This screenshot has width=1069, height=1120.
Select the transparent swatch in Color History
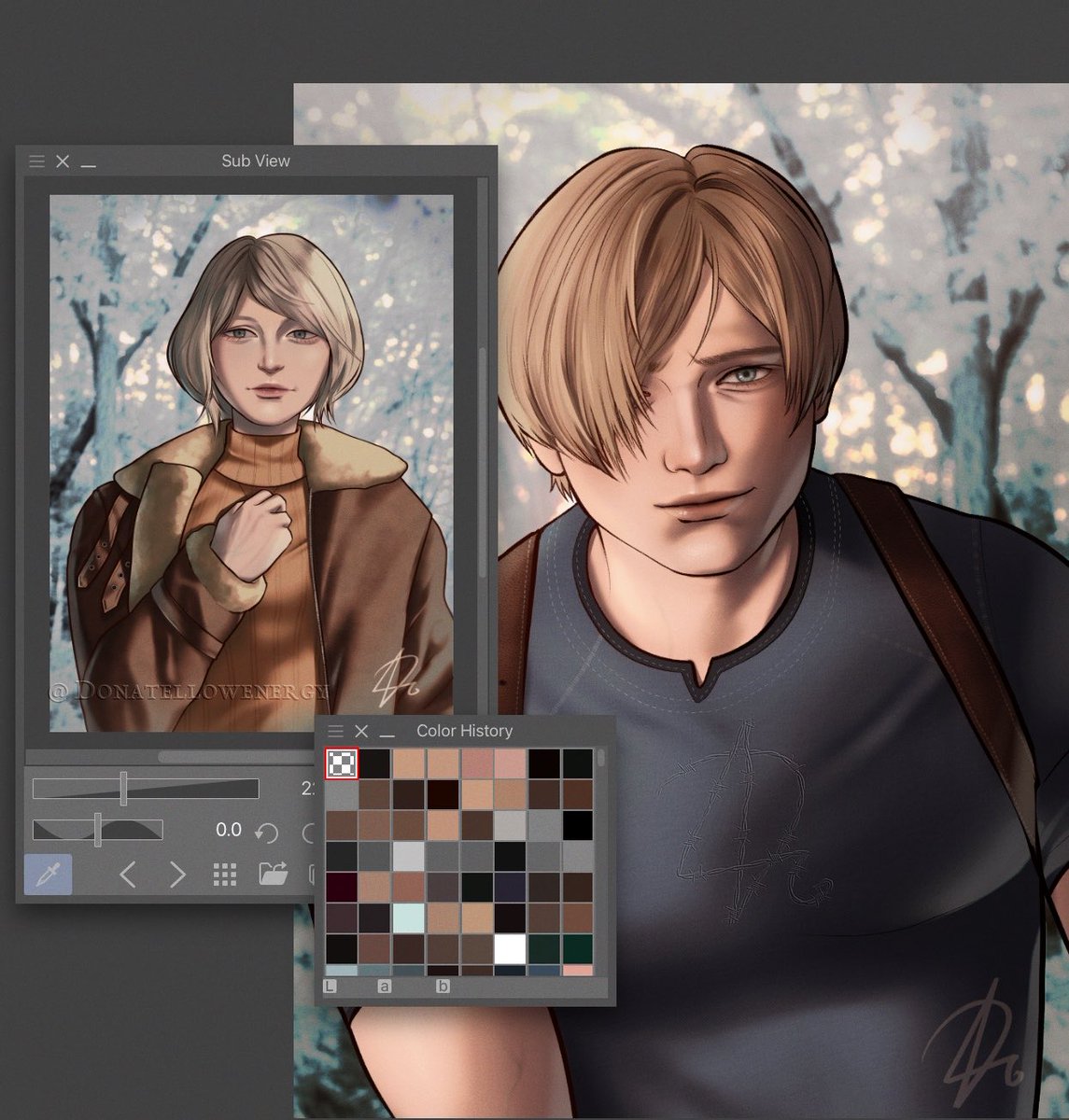341,763
